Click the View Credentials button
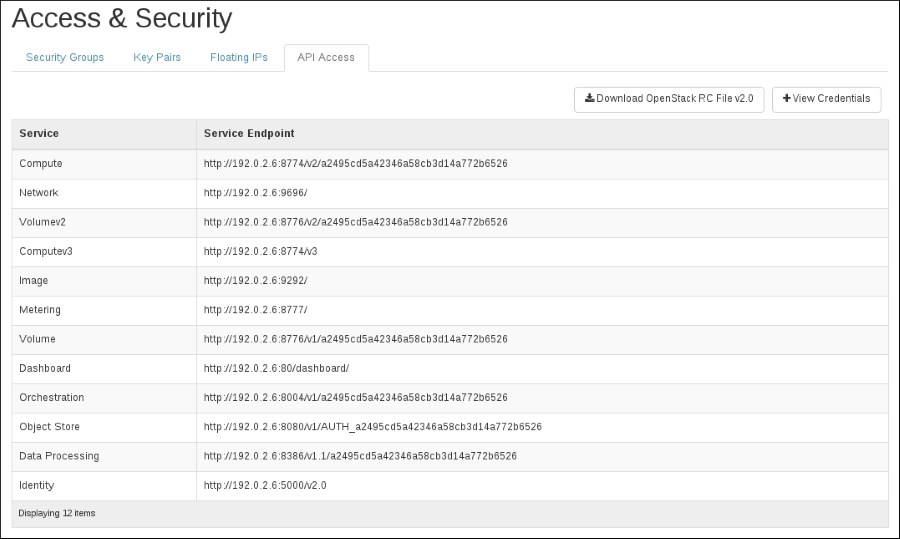 pos(826,99)
